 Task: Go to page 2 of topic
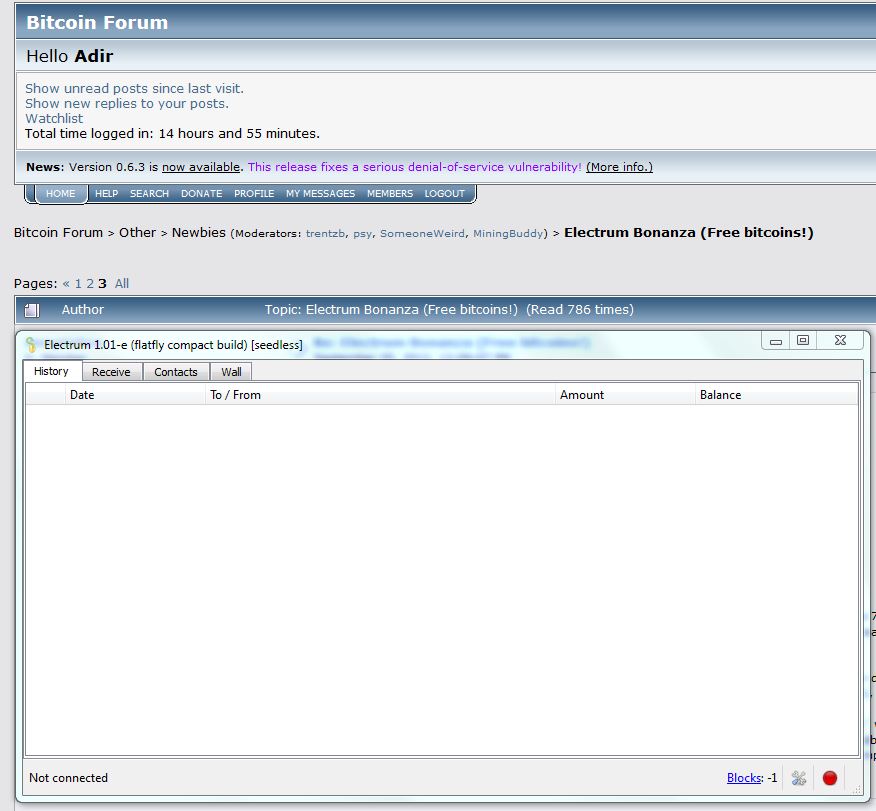coord(89,283)
